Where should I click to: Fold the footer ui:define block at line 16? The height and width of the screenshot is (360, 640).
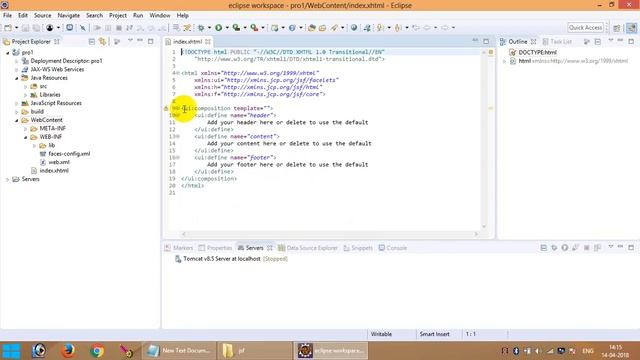[x=178, y=158]
